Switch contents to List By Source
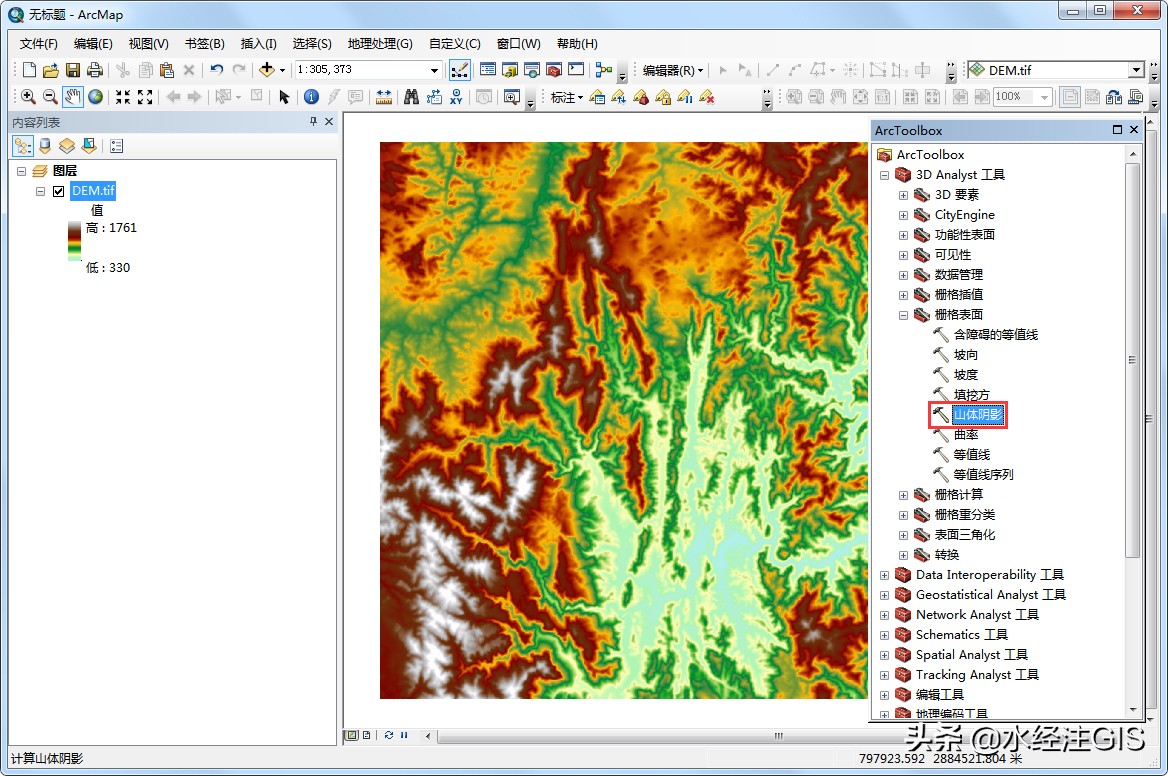The image size is (1168, 776). pyautogui.click(x=45, y=146)
